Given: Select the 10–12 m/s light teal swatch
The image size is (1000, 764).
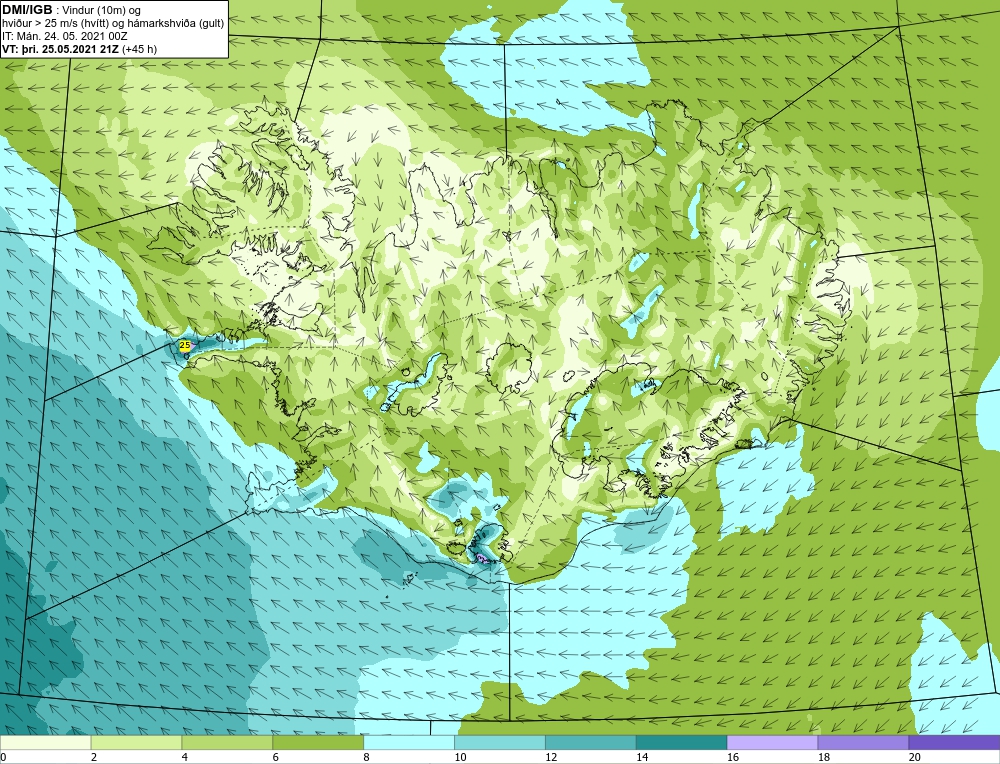Looking at the screenshot, I should [x=500, y=743].
